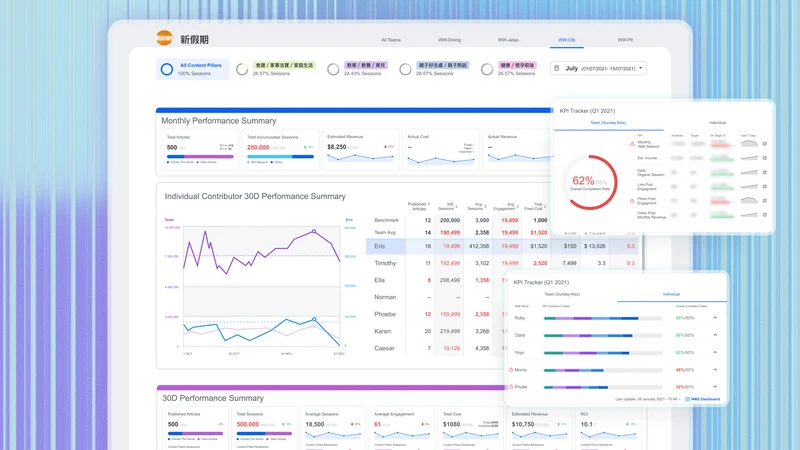Open the Total Articles 500 summary card
800x450 pixels.
[200, 149]
